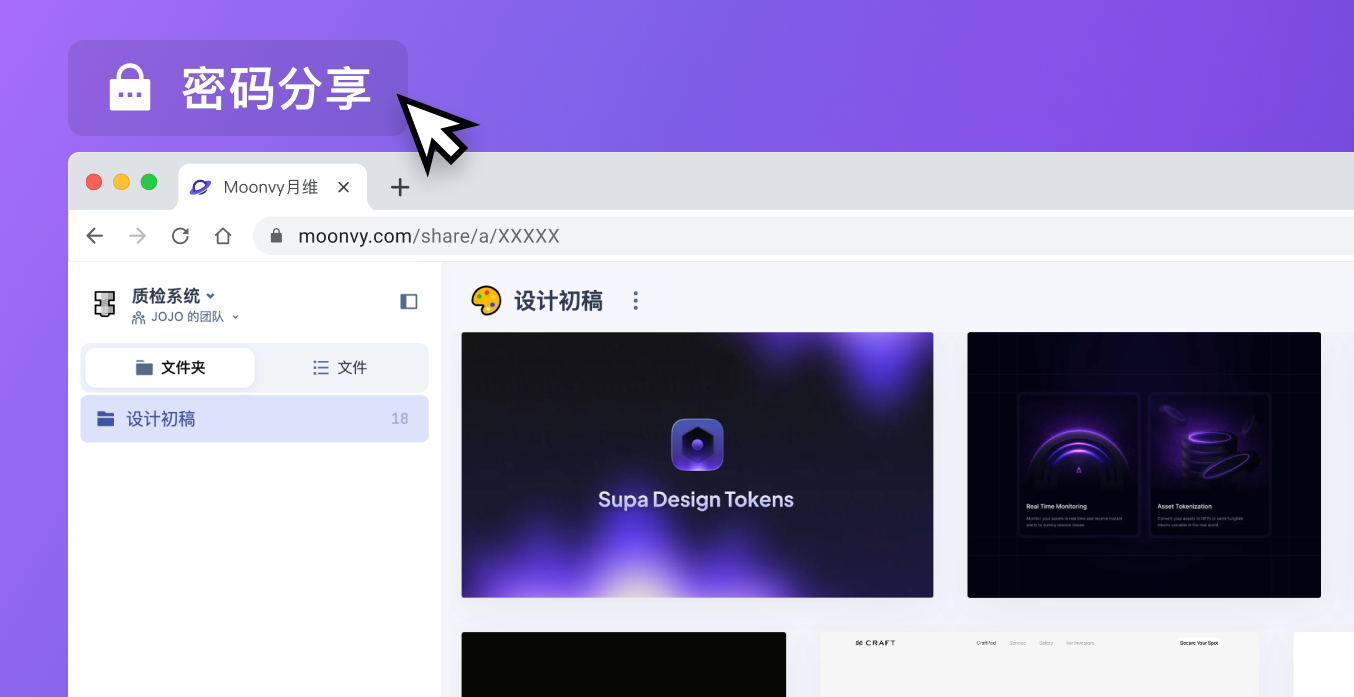Open the Real Time Monitoring design thumbnail

1144,465
